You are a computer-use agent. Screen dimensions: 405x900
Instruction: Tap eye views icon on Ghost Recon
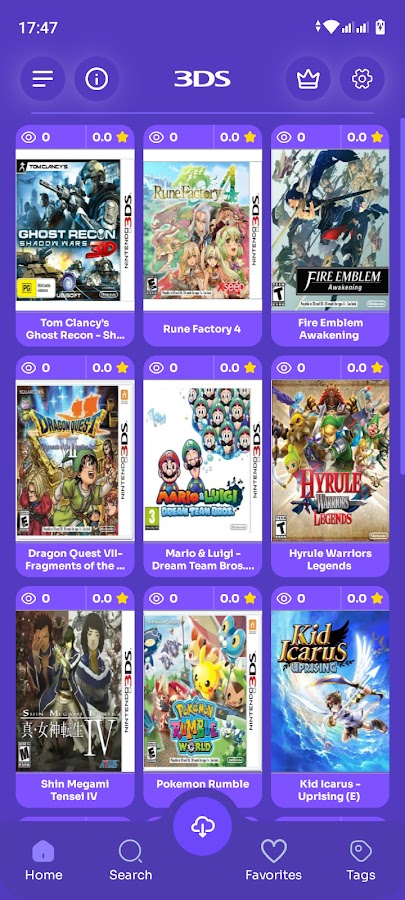coord(29,137)
